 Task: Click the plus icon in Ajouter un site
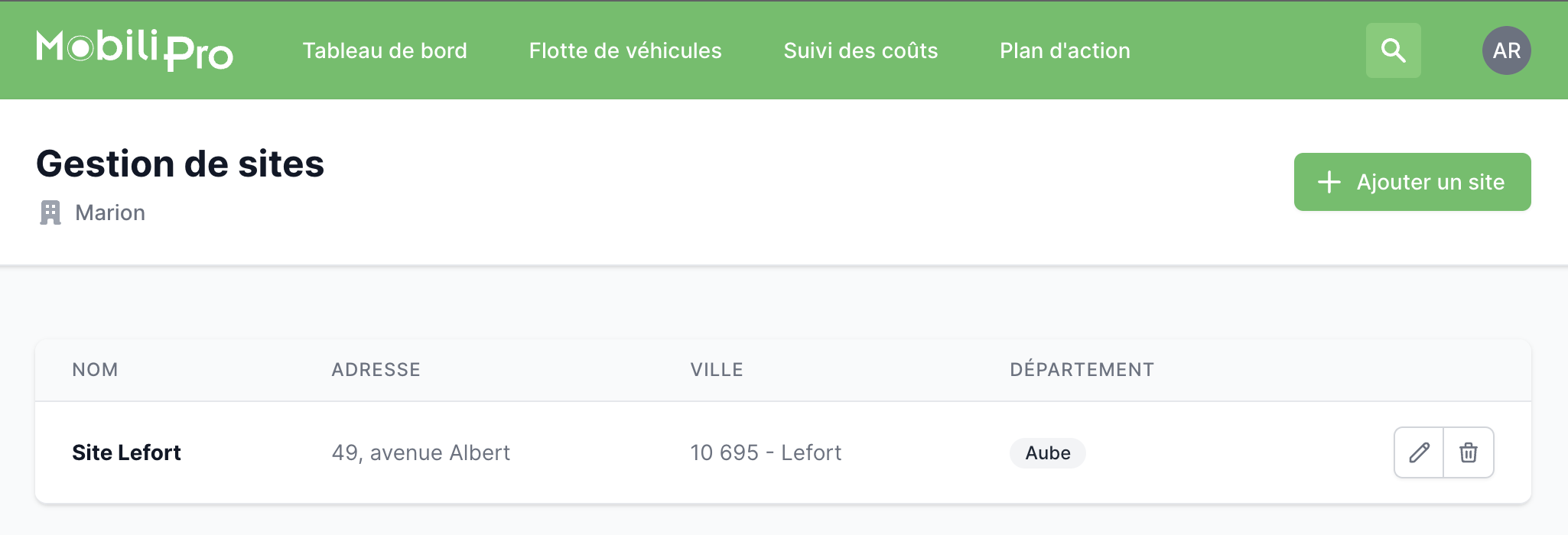click(1329, 182)
